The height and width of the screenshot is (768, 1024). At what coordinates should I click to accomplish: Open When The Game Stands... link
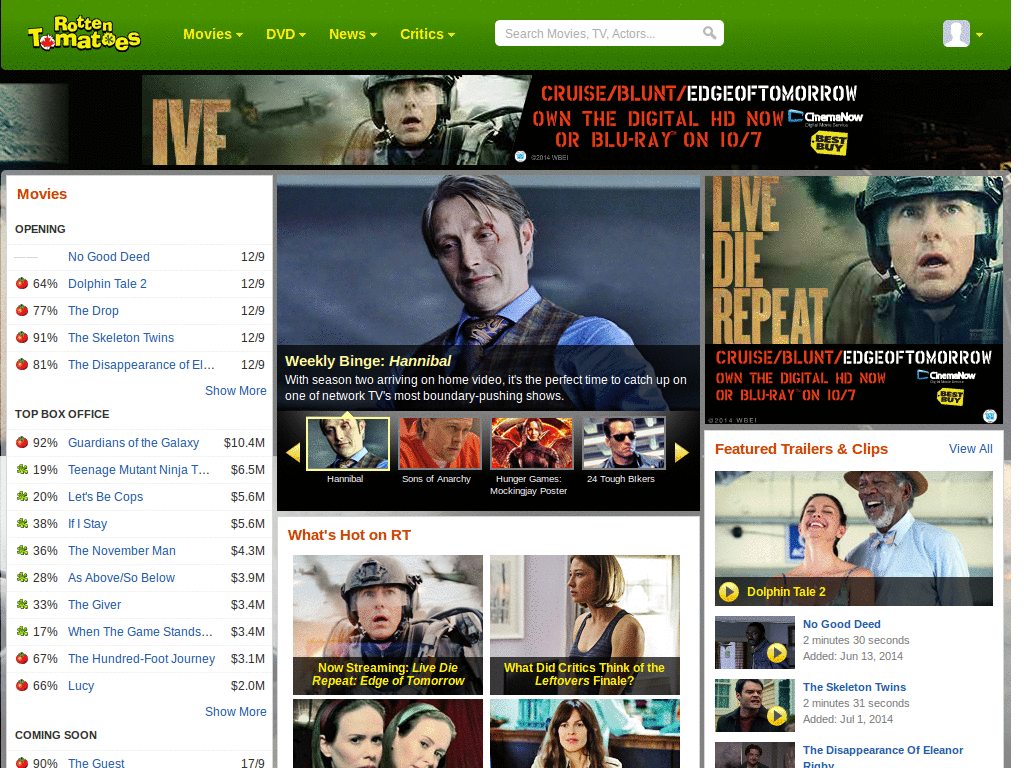click(140, 632)
